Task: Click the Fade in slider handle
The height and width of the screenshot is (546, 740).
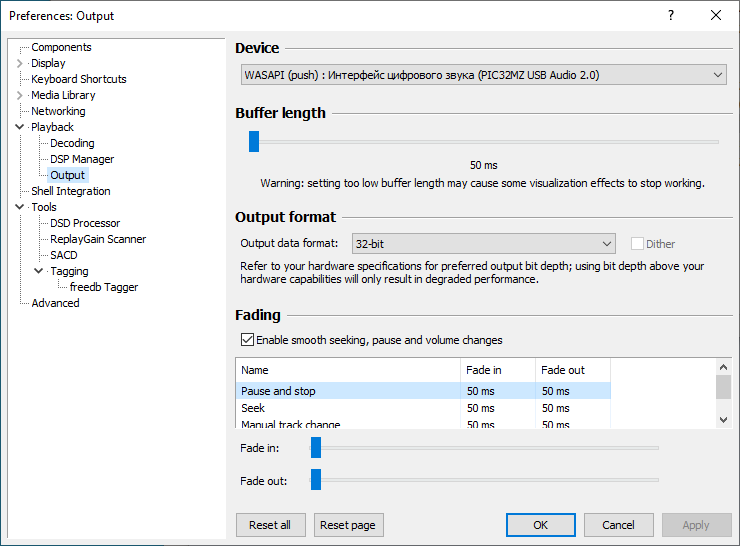Action: pos(315,447)
